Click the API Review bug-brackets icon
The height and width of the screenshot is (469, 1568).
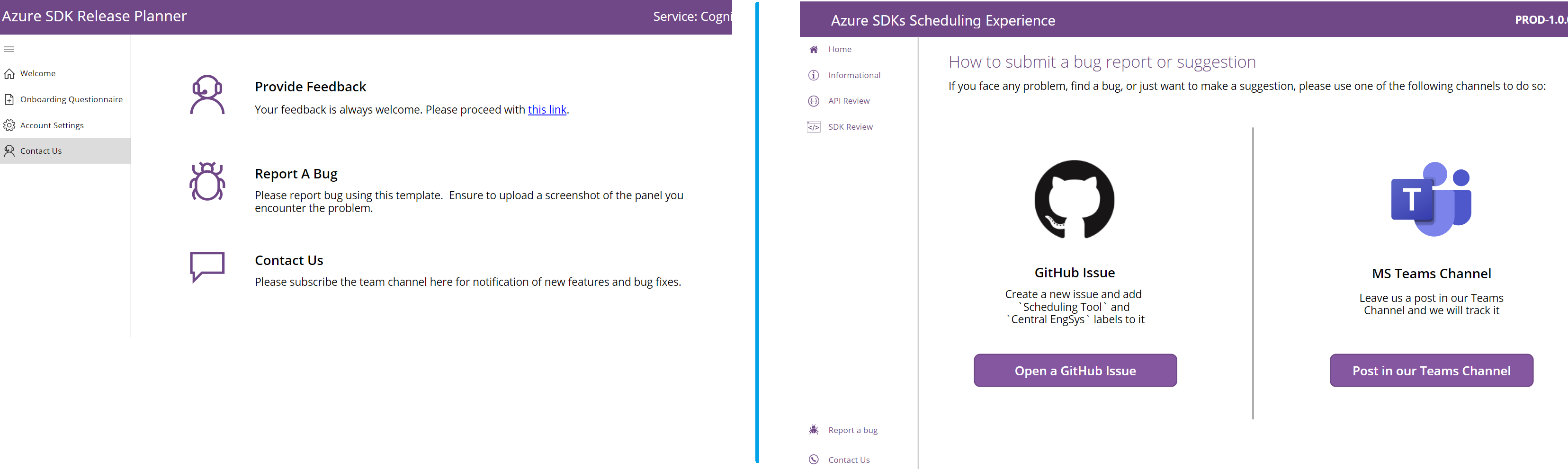click(813, 100)
